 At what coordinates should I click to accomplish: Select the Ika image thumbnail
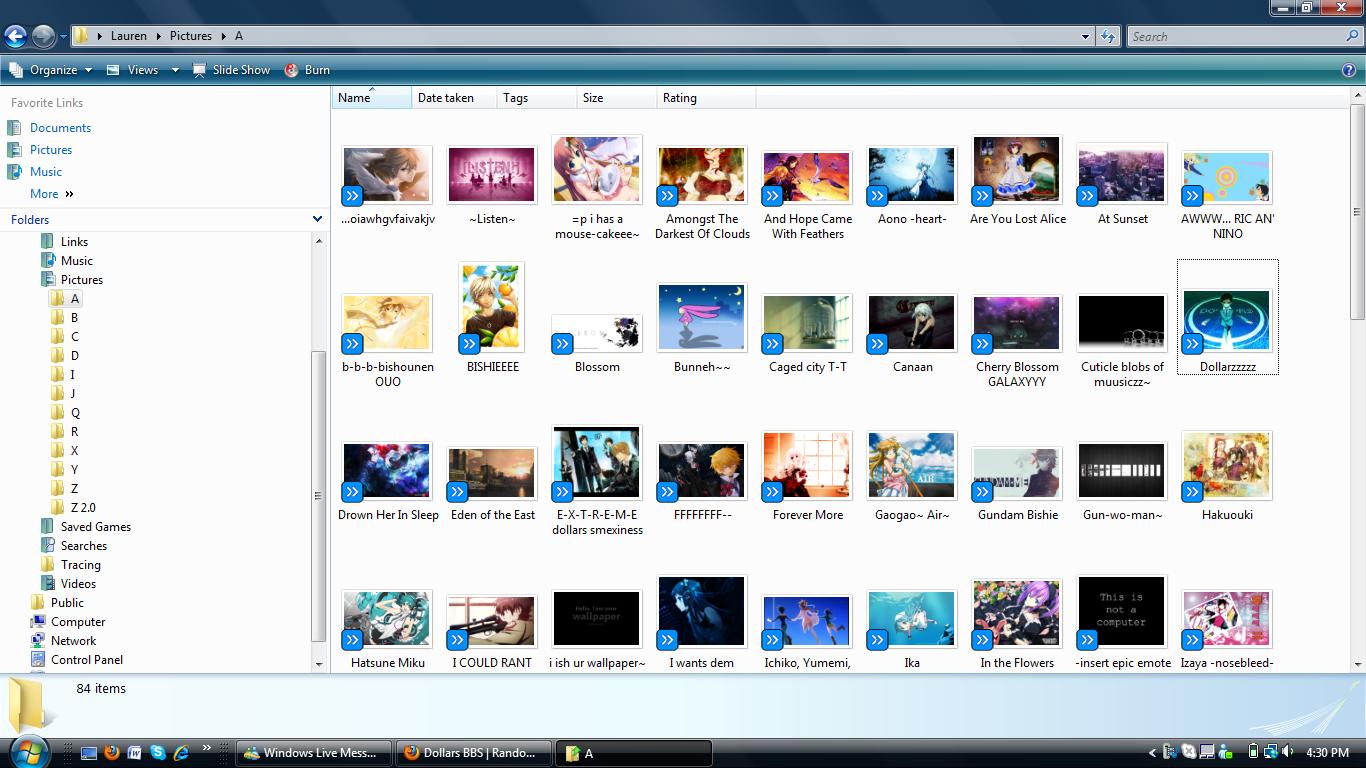pos(912,619)
